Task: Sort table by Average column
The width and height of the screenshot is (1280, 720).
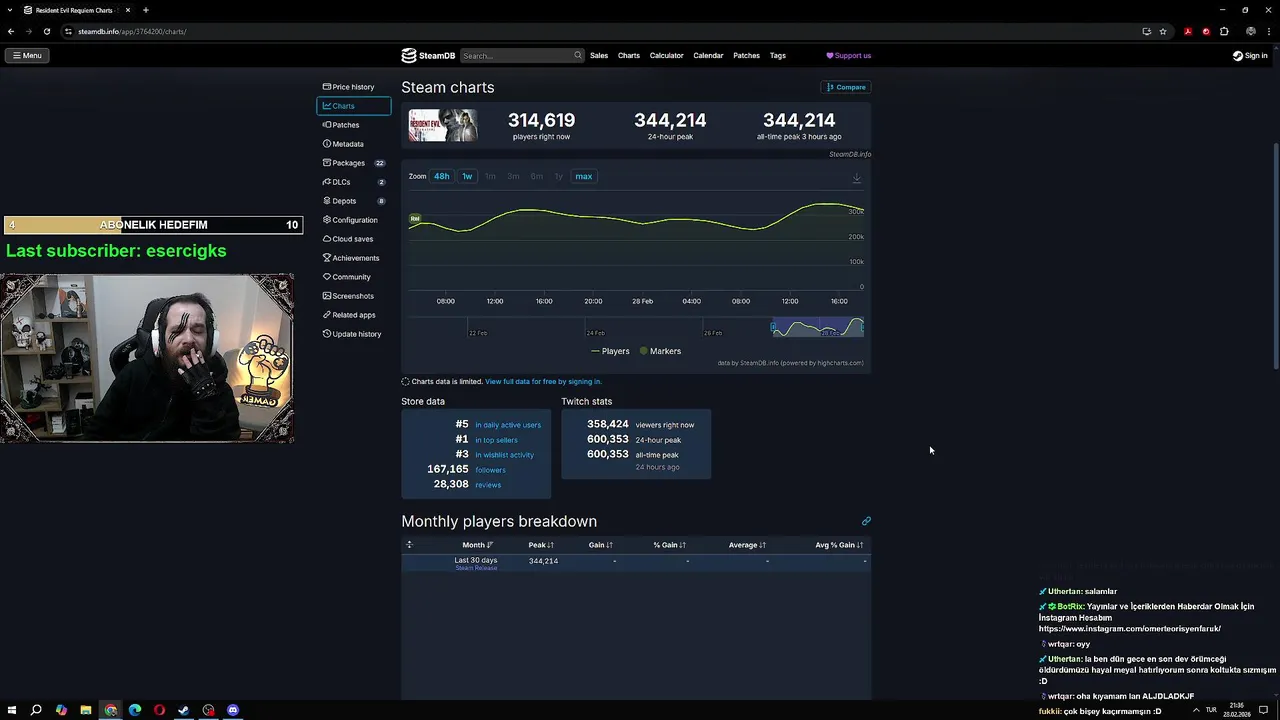Action: (x=747, y=545)
